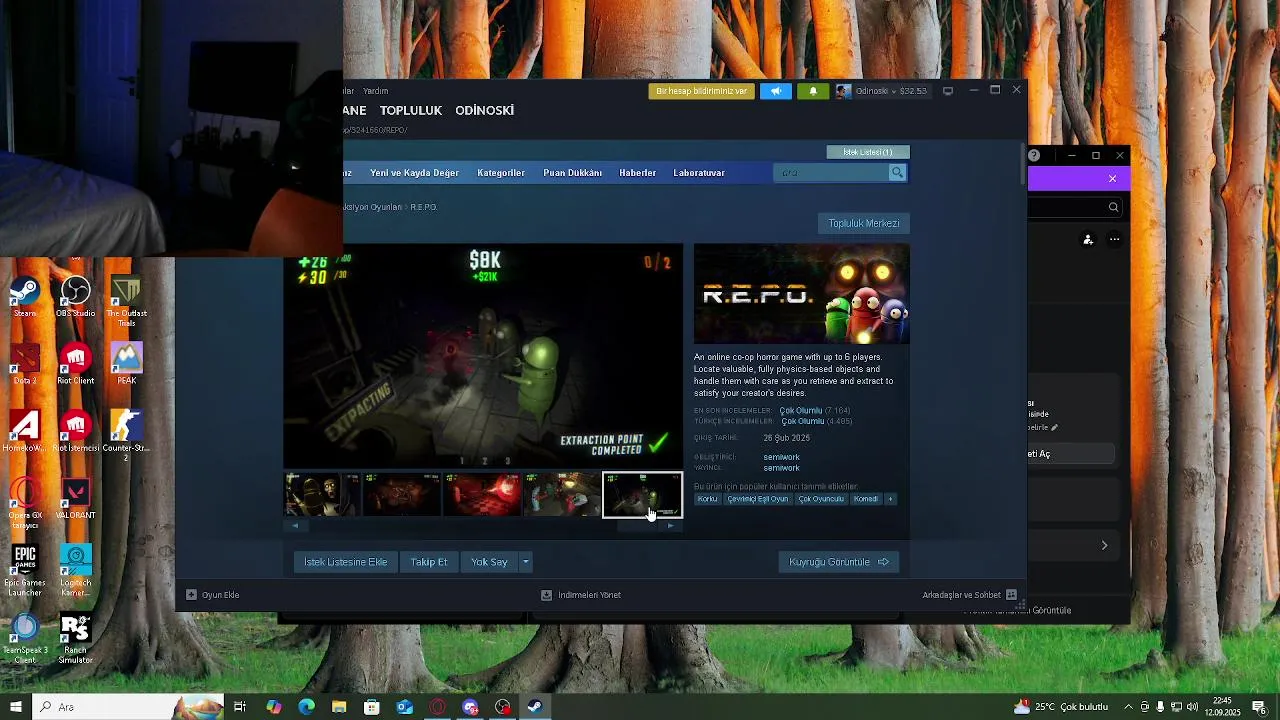Click Takip Et button
1280x720 pixels.
(429, 562)
